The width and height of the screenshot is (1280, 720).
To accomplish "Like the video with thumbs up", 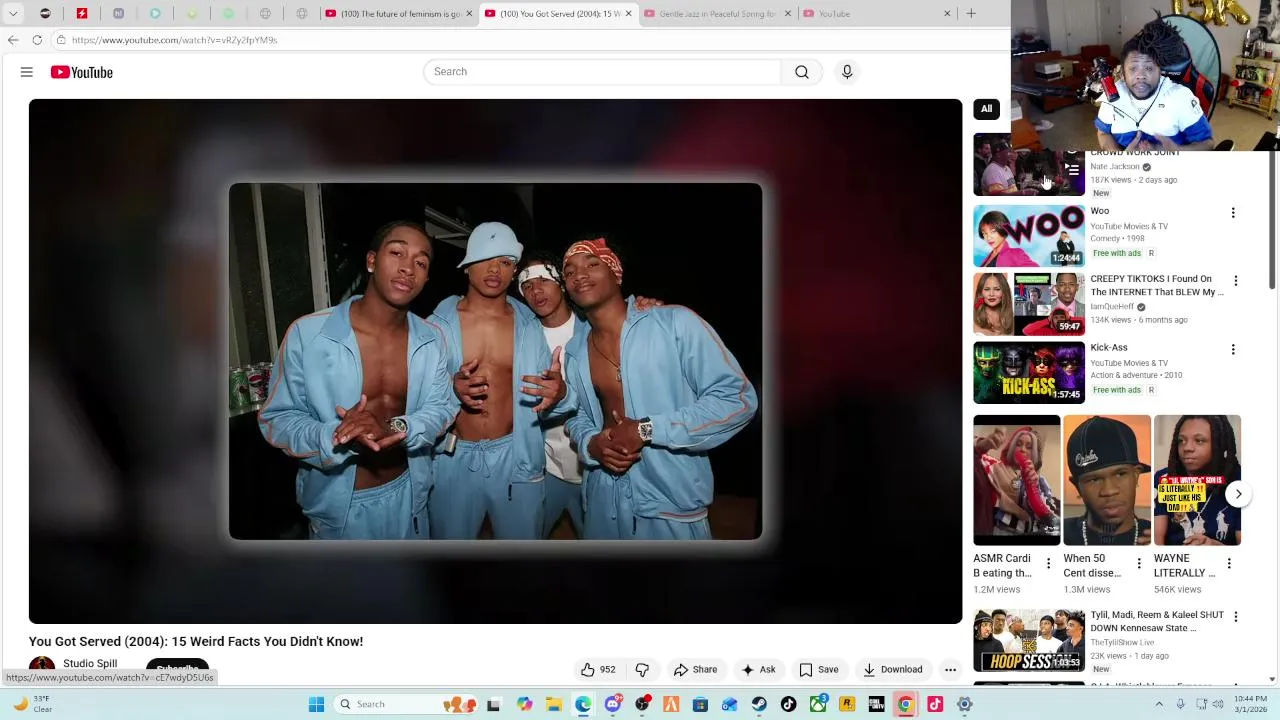I will 599,670.
